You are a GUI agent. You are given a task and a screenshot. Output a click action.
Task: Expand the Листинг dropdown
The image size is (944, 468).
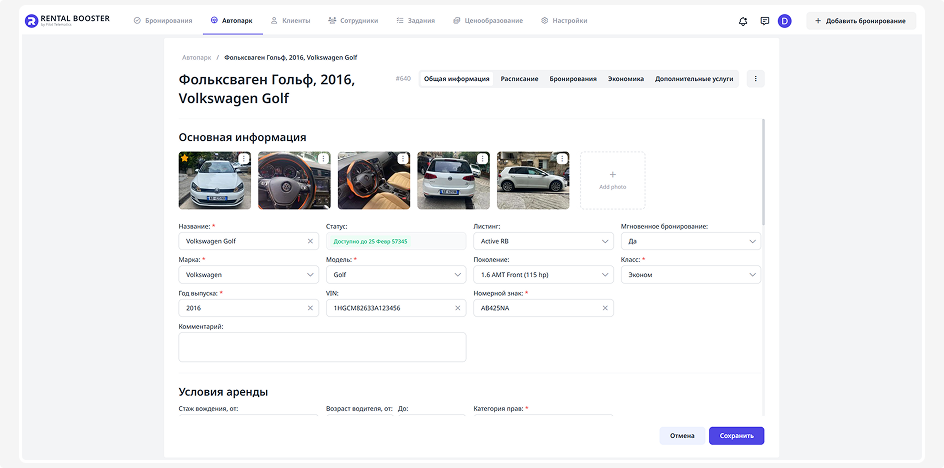[x=605, y=241]
